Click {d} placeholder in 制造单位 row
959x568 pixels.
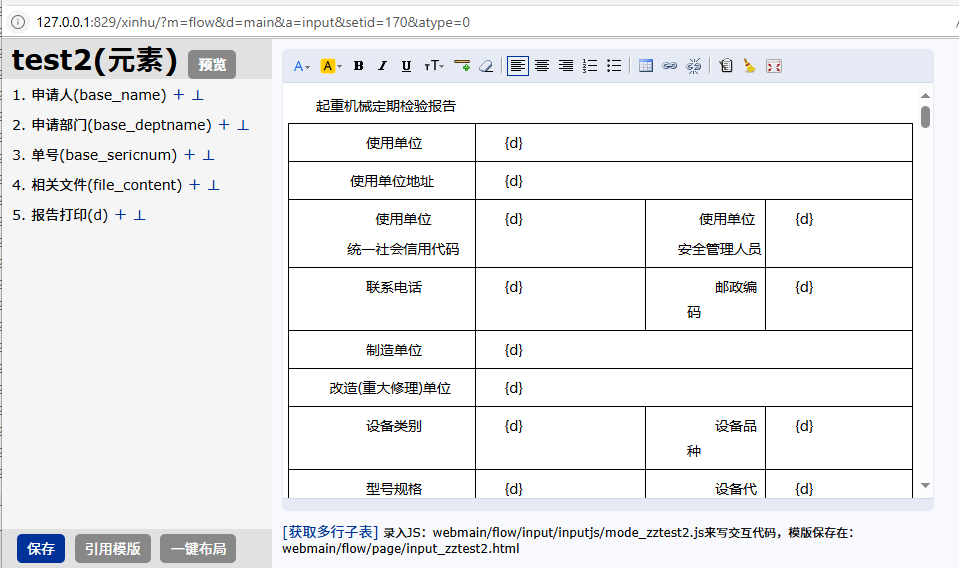[514, 350]
